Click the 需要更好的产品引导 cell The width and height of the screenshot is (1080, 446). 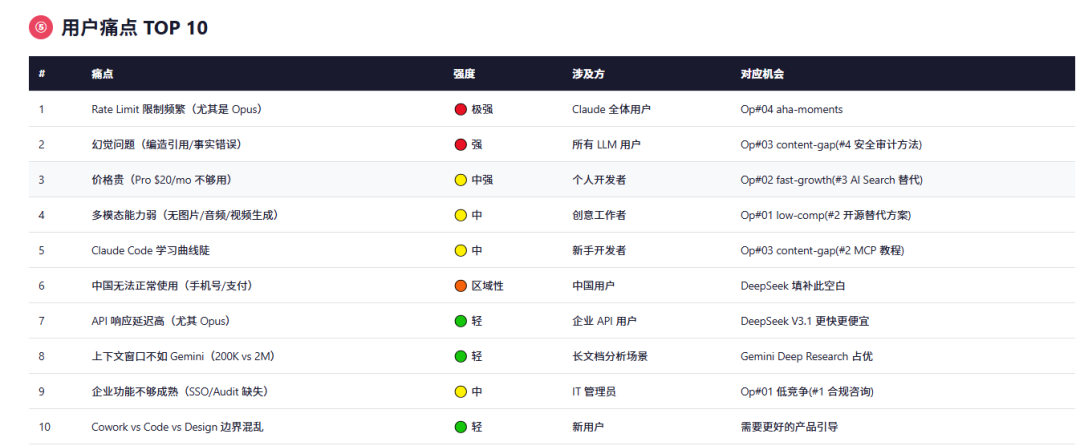[789, 427]
